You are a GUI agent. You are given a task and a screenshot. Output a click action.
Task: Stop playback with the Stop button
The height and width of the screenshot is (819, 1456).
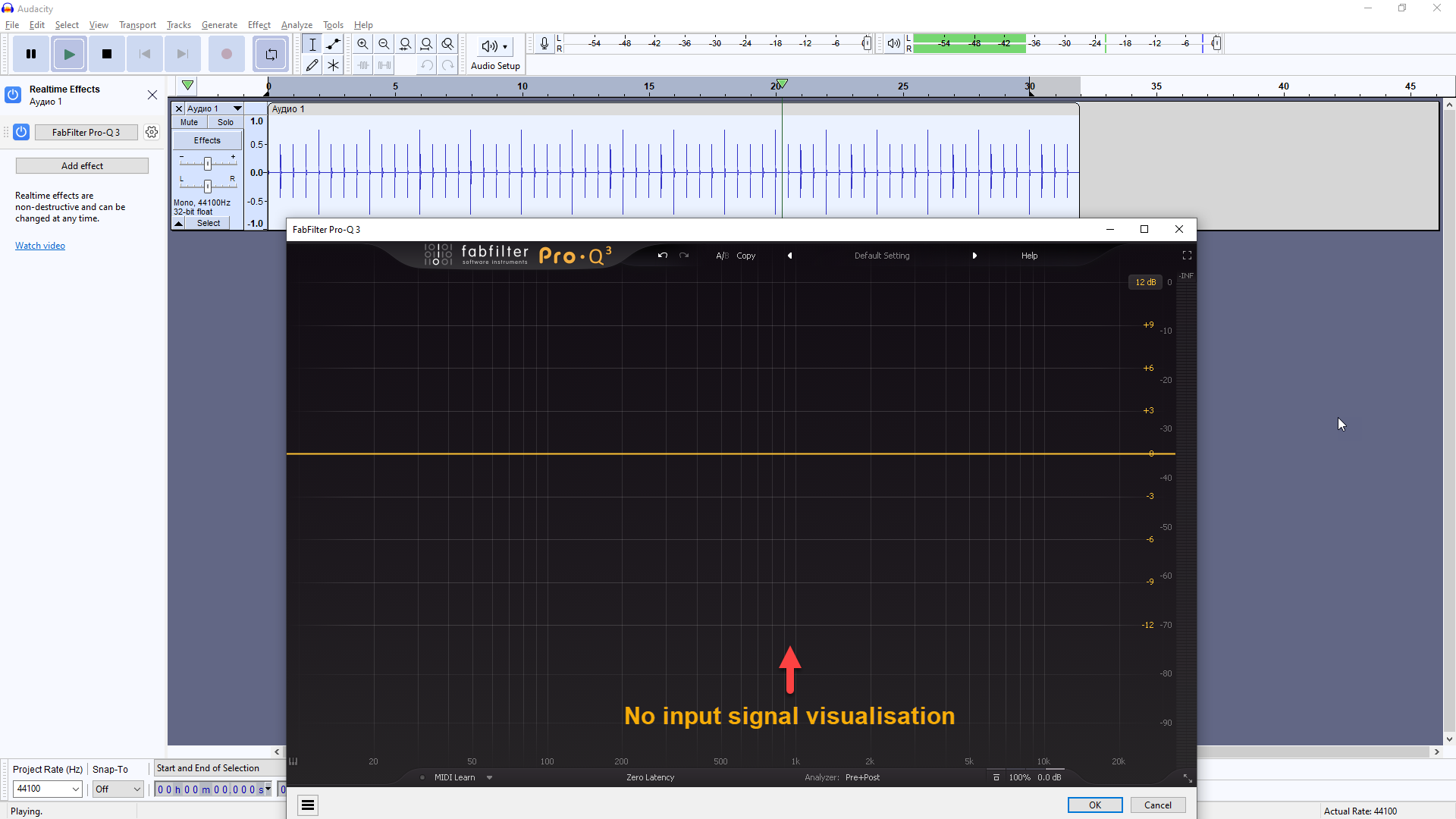107,54
